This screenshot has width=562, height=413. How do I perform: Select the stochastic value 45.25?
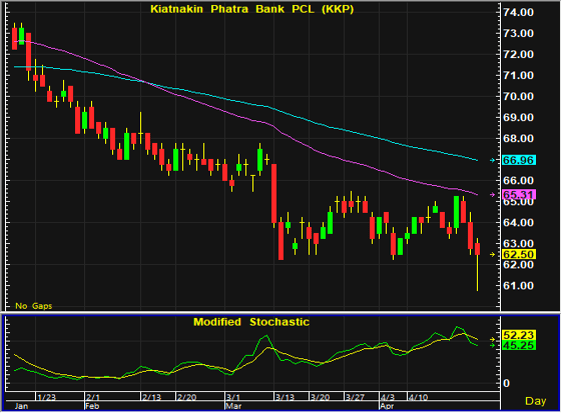(x=519, y=345)
